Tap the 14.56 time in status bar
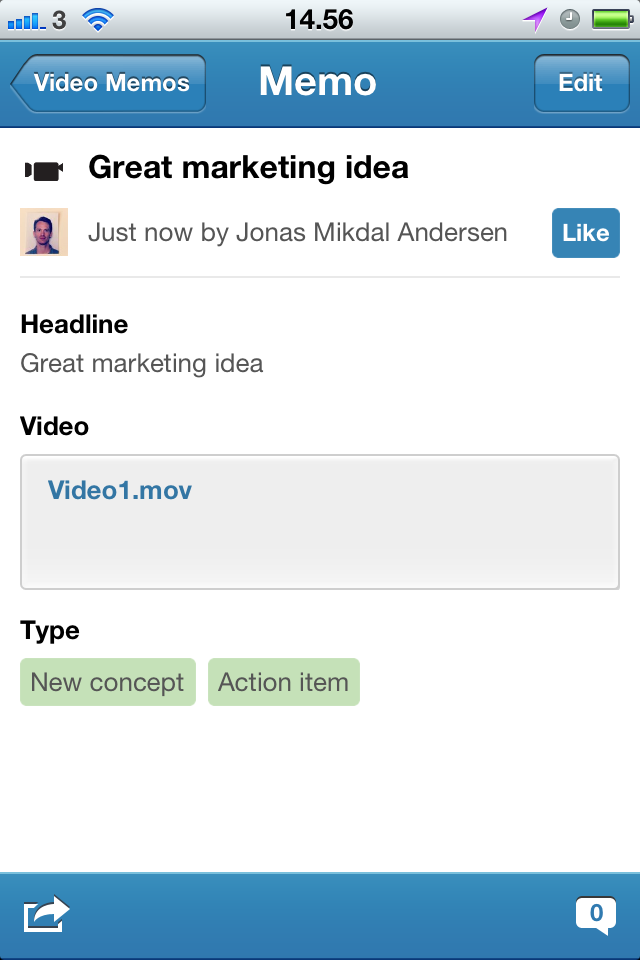Image resolution: width=640 pixels, height=960 pixels. pyautogui.click(x=319, y=19)
